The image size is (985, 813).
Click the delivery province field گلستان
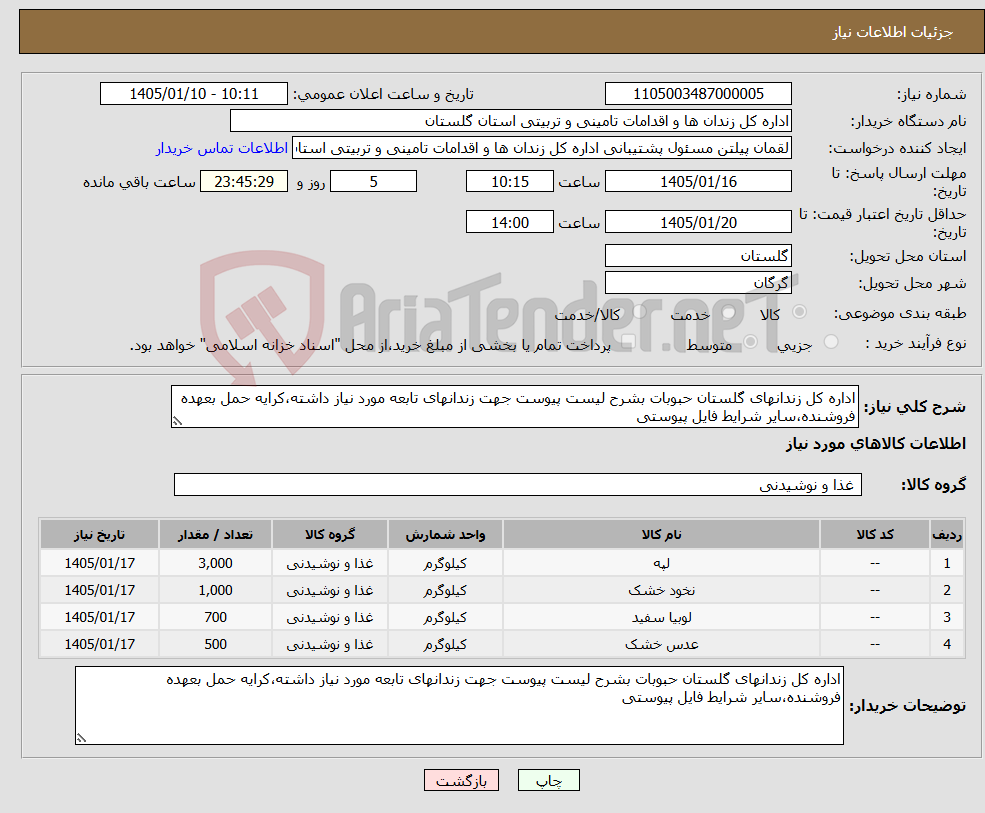(x=698, y=256)
